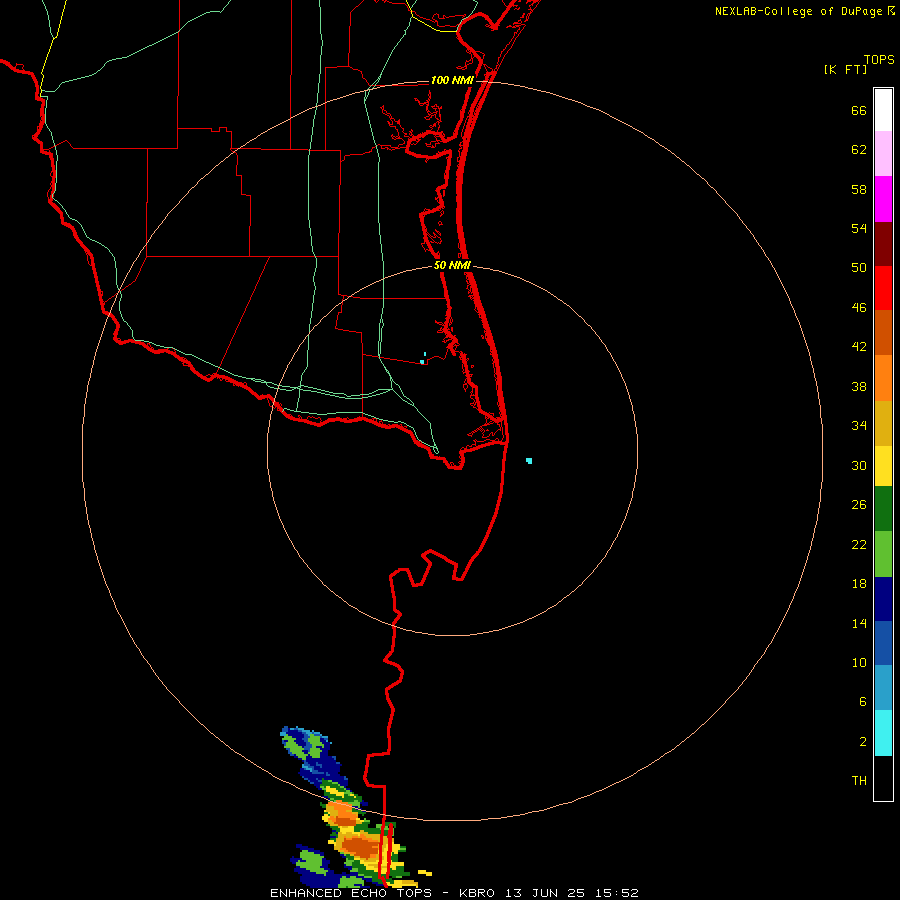Click the '[K FT]' units label
900x900 pixels.
(x=845, y=70)
